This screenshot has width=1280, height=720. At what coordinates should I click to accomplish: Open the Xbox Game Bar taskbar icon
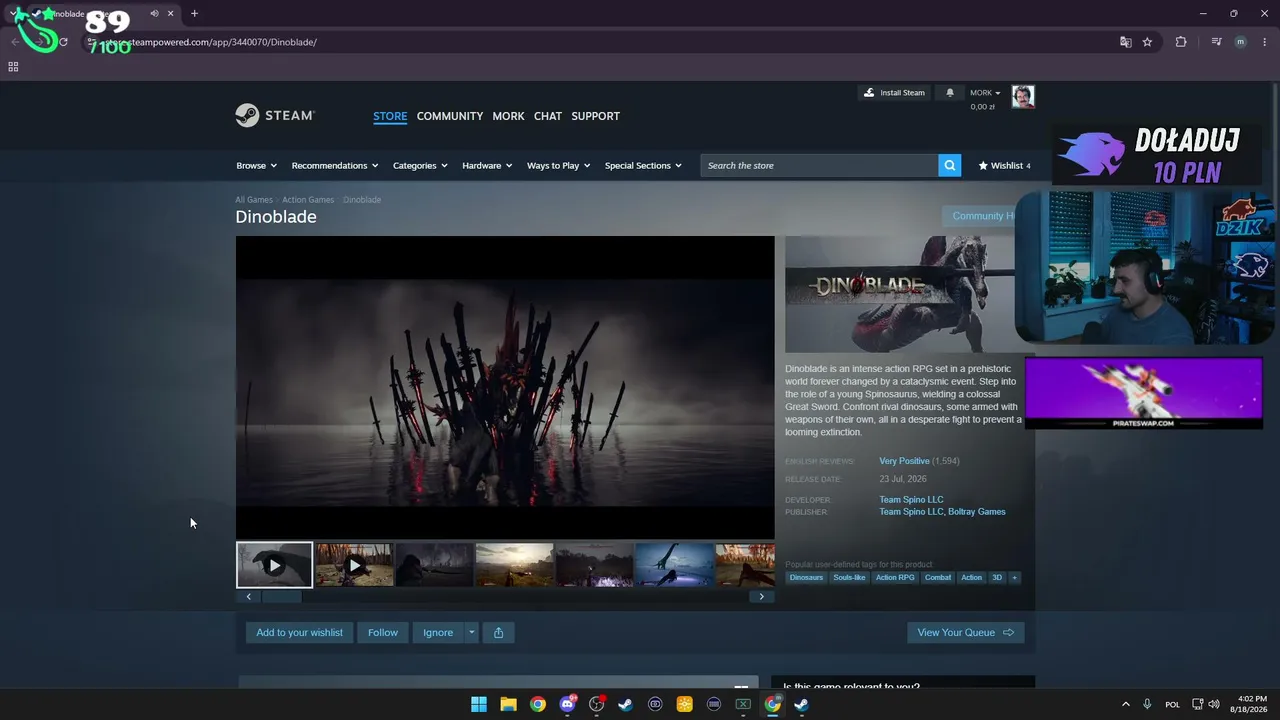click(x=743, y=704)
